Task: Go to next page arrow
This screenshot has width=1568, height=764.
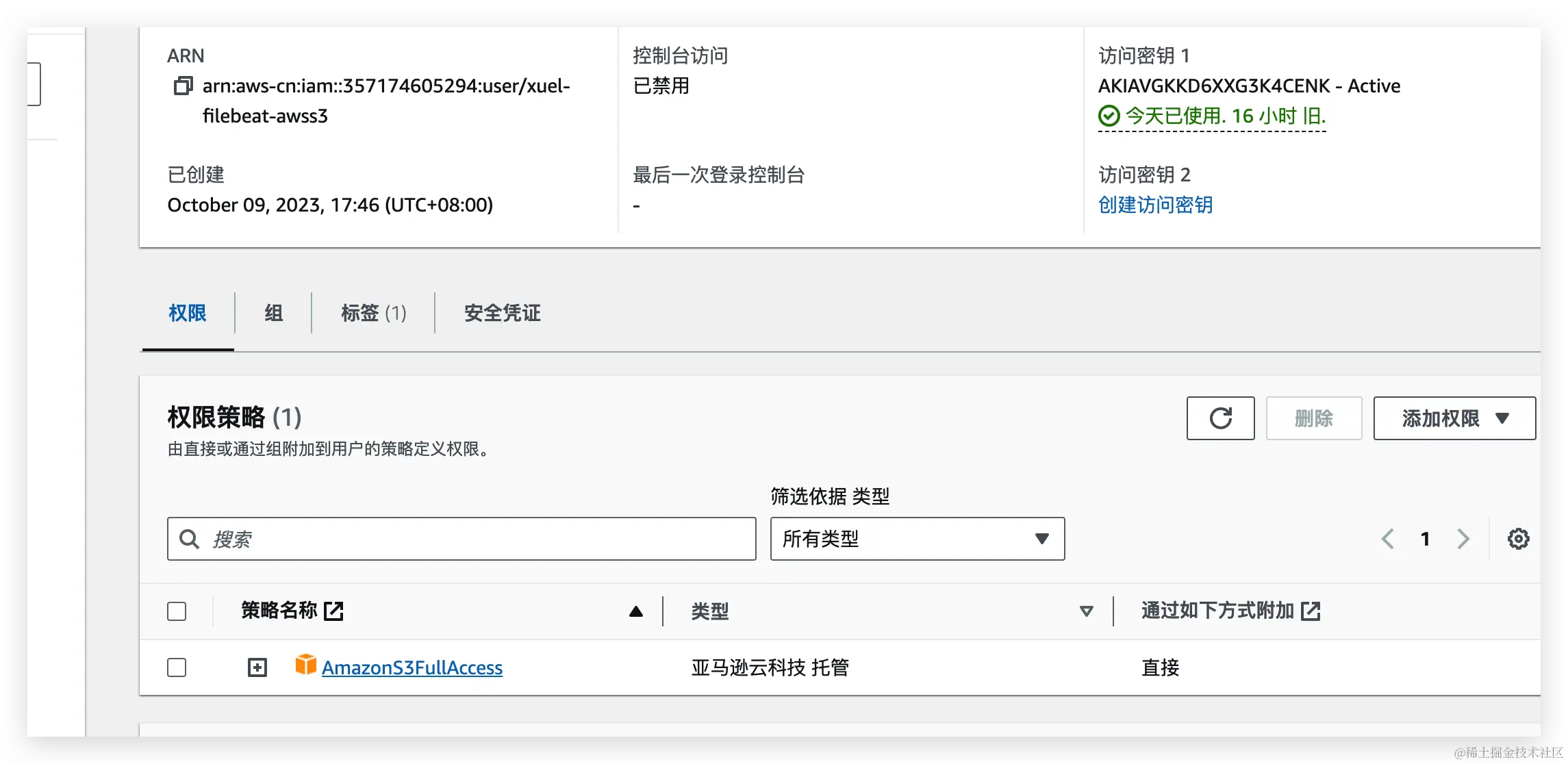Action: (x=1463, y=539)
